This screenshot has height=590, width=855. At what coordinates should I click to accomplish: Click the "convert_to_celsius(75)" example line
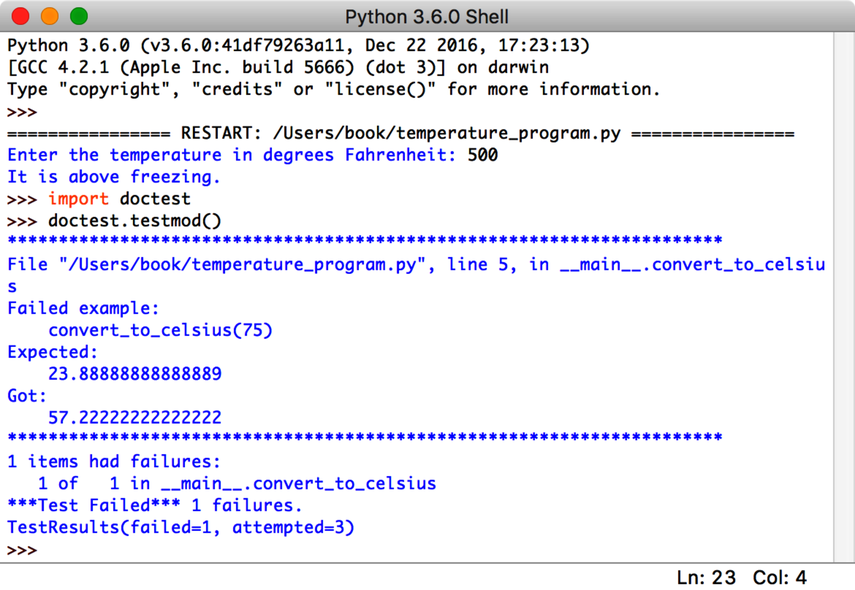pos(160,330)
